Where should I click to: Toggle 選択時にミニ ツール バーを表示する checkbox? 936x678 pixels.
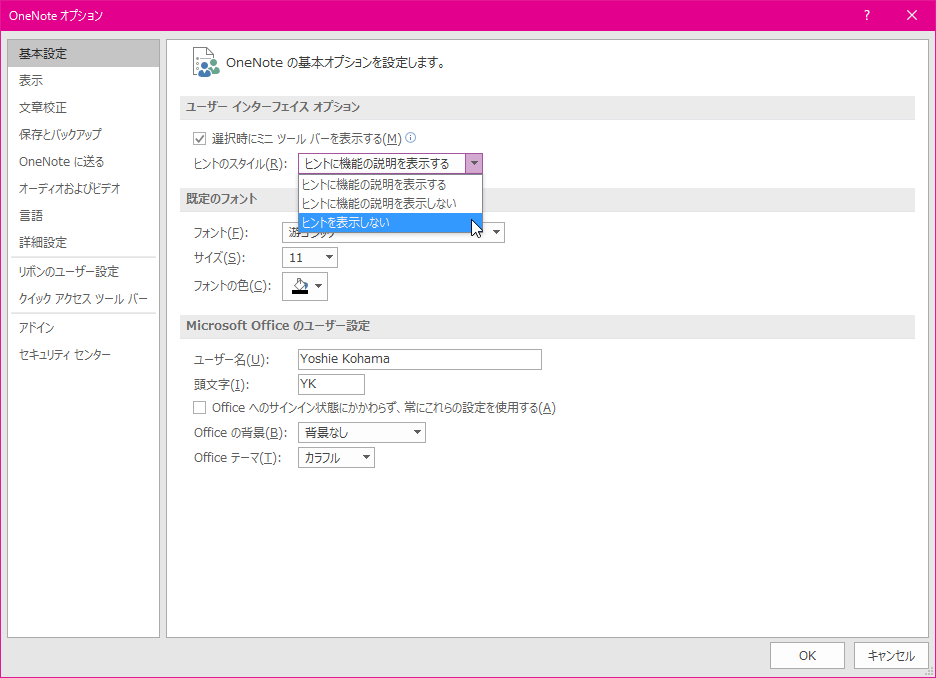[199, 139]
